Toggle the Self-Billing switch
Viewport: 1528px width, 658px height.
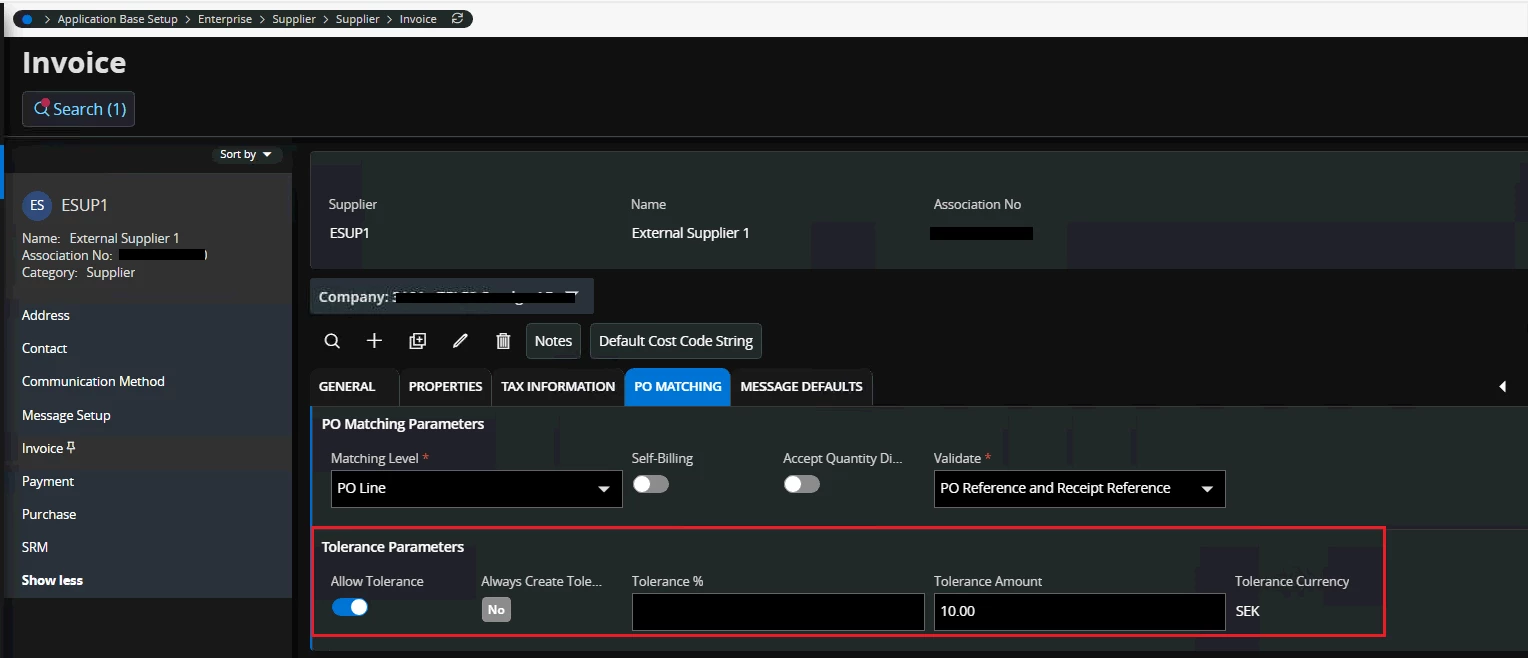pyautogui.click(x=650, y=484)
